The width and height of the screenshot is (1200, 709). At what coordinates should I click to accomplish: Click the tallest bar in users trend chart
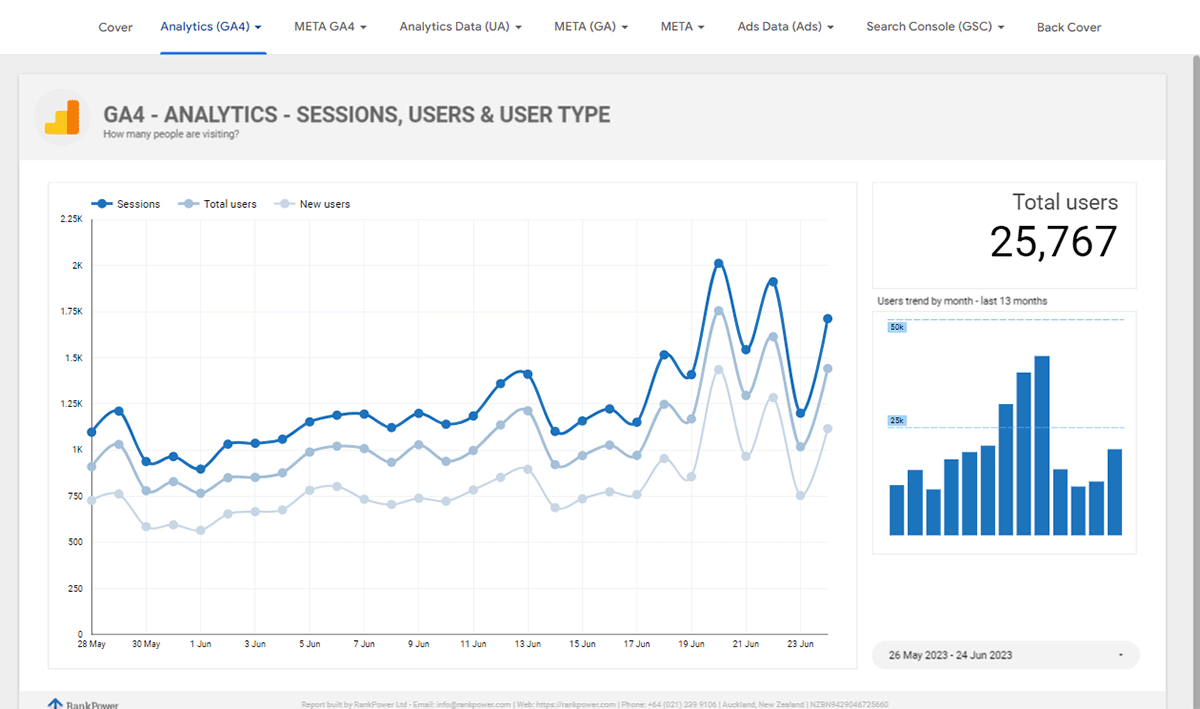[x=1042, y=445]
